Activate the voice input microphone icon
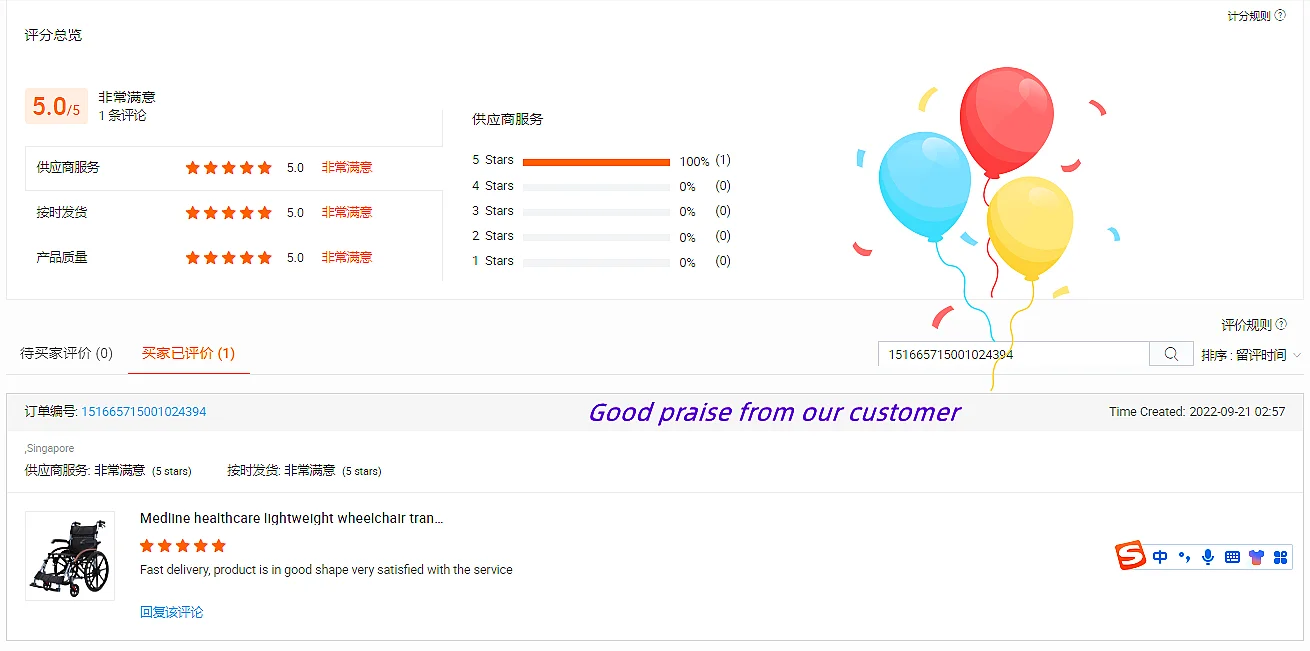 click(1208, 557)
